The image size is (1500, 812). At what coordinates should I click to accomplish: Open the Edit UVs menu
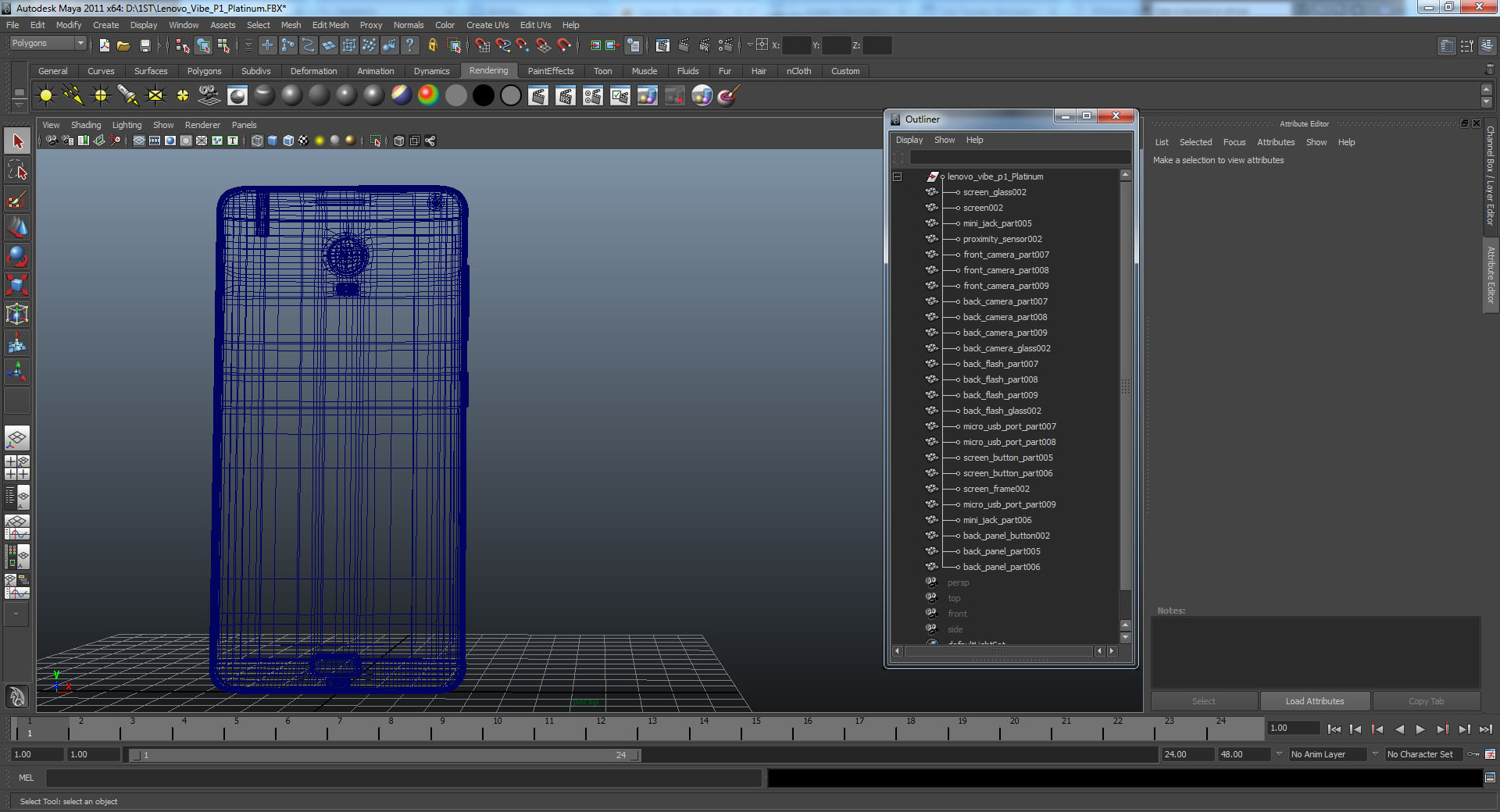535,25
